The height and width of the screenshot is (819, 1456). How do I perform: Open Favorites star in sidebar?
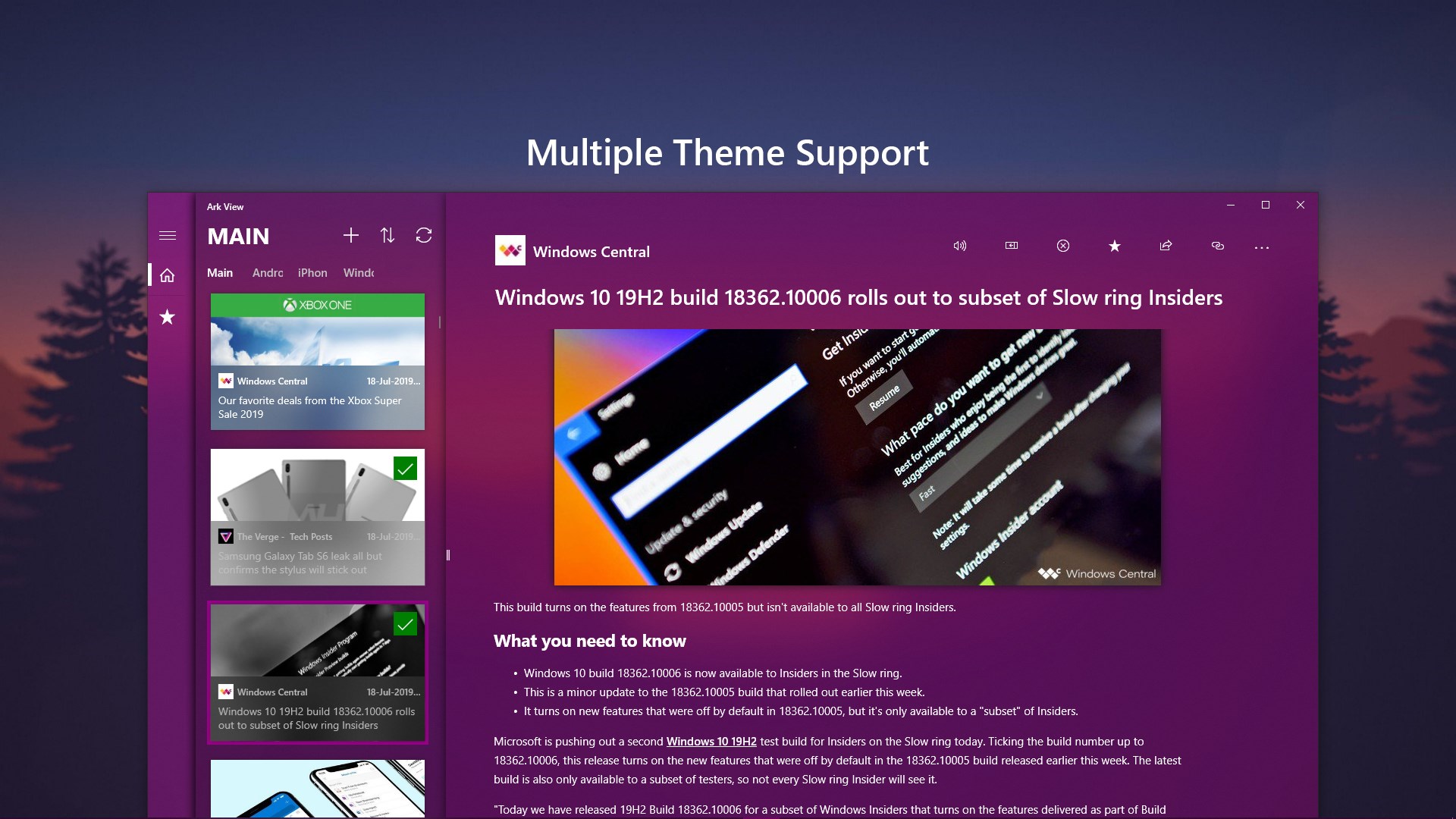pyautogui.click(x=168, y=317)
